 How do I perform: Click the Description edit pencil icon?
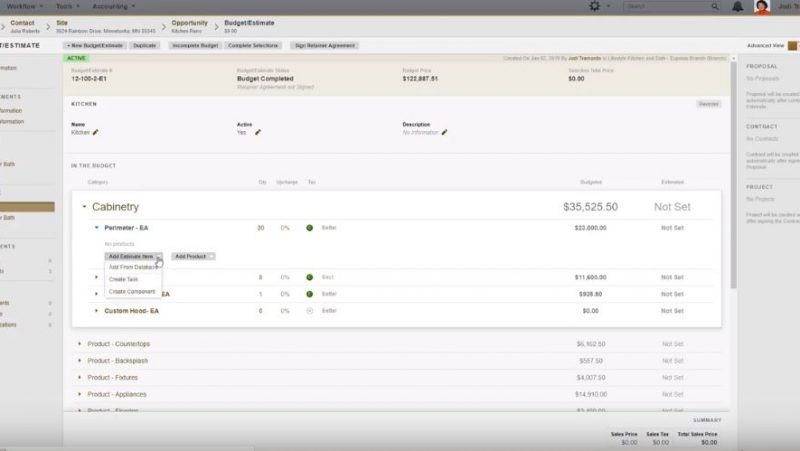tap(444, 132)
